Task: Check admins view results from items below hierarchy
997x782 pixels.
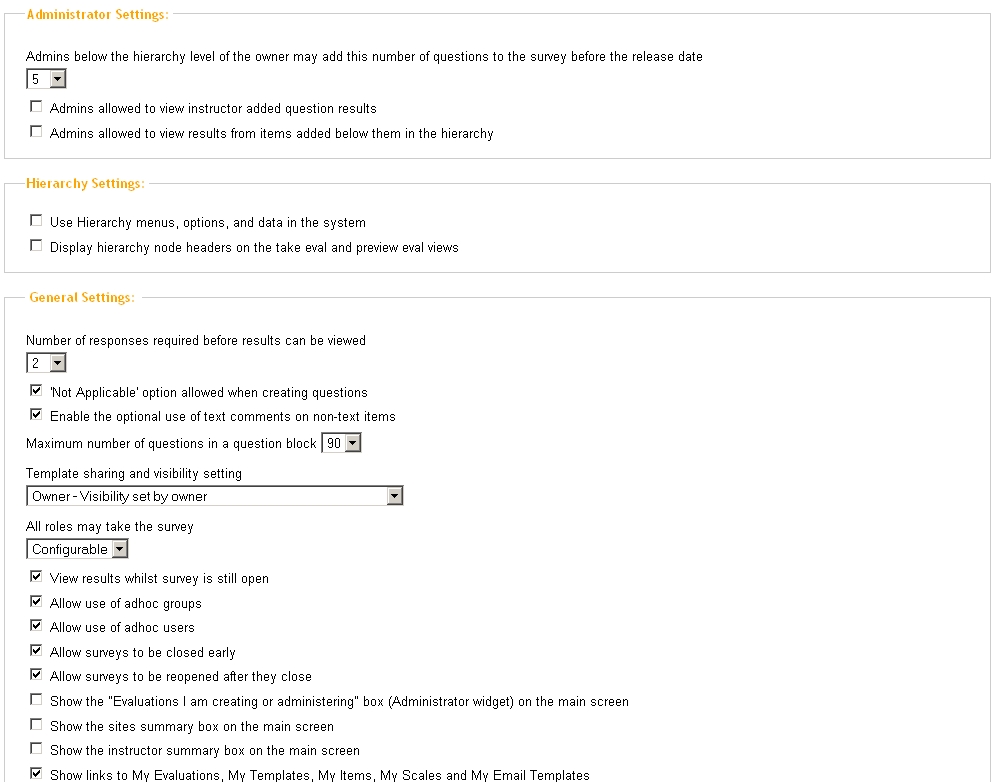Action: point(37,132)
